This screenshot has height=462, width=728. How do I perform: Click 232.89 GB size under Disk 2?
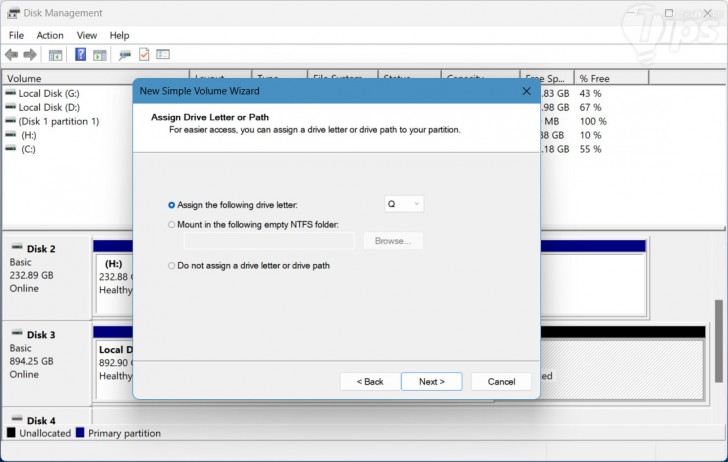[32, 275]
